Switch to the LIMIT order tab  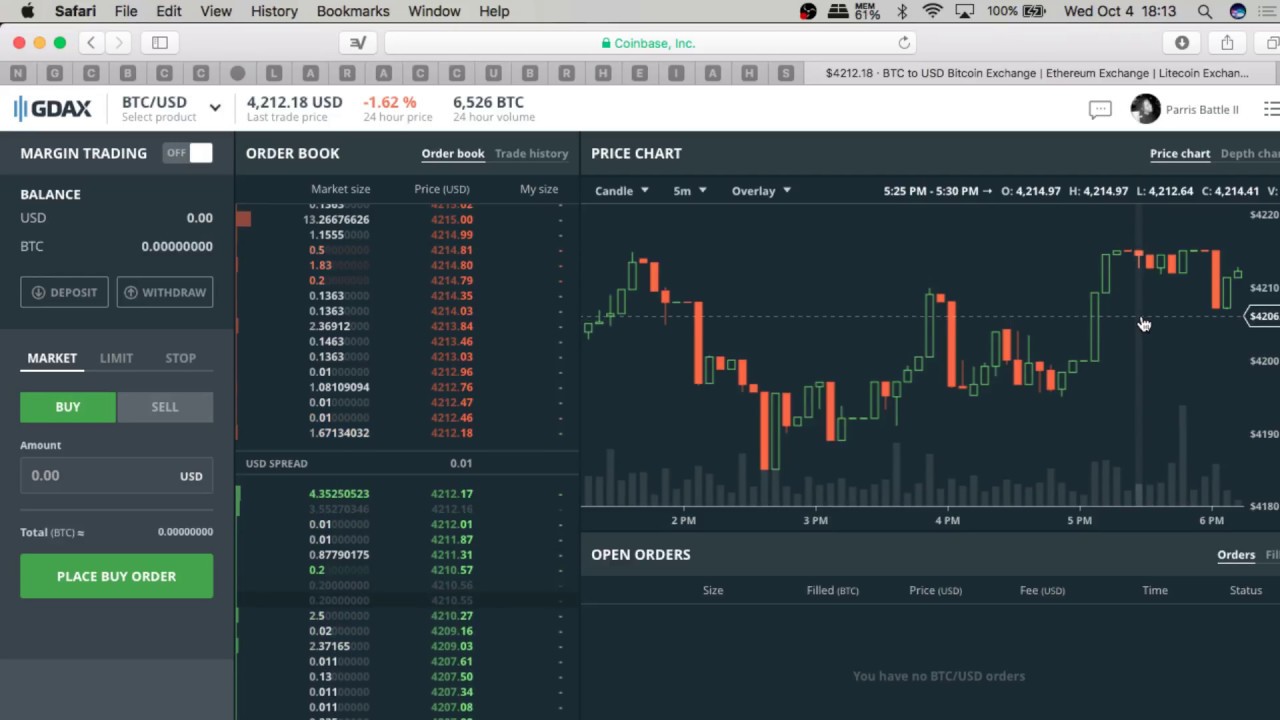116,358
